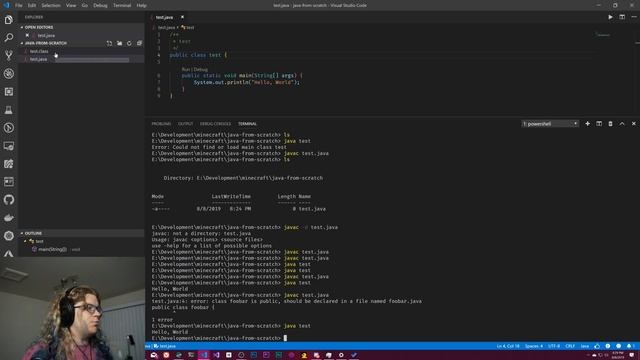Open the powershell terminal selector dropdown
The image size is (640, 360).
coord(550,124)
